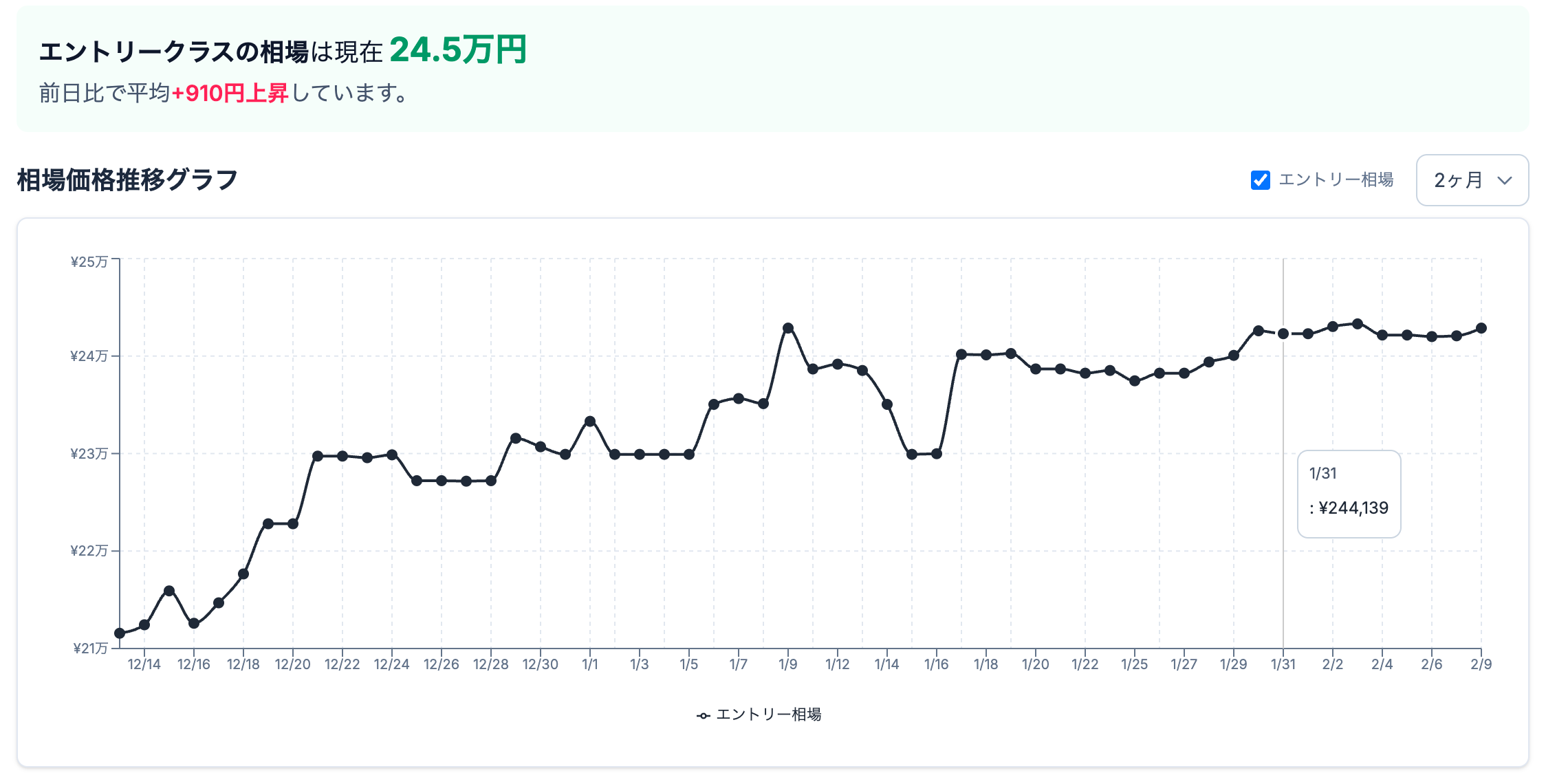
Task: Toggle the エントリー相場 checkbox
Action: point(1260,180)
